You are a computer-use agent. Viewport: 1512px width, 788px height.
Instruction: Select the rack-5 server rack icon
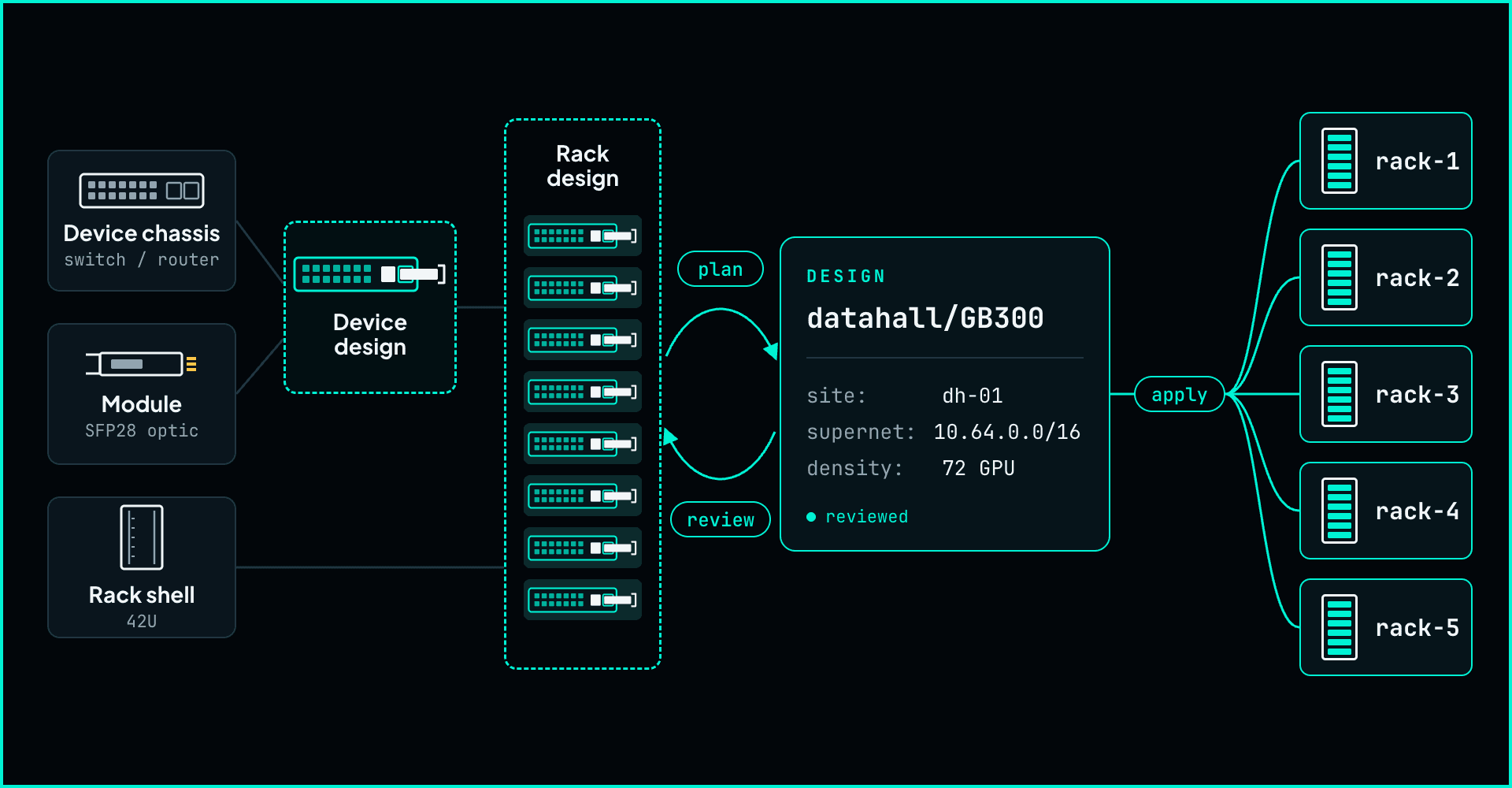(x=1340, y=627)
